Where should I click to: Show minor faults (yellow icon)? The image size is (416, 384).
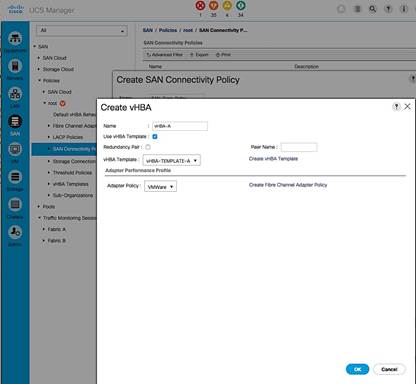(227, 6)
